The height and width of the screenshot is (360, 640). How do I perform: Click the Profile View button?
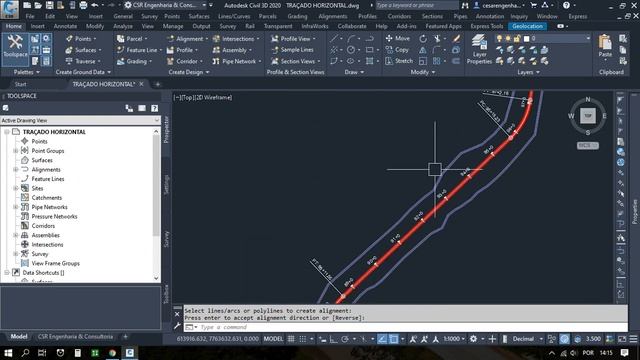(x=293, y=39)
